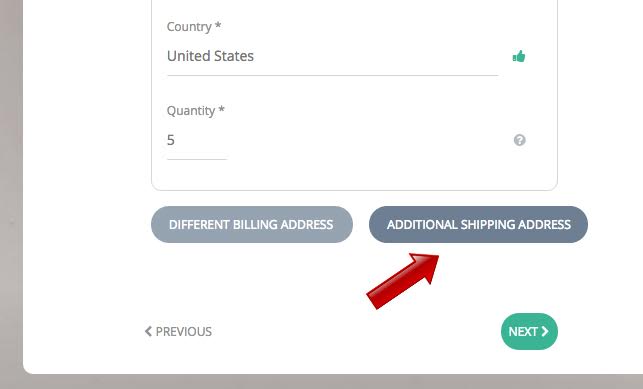643x389 pixels.
Task: Focus the Quantity input containing 5
Action: pos(197,141)
